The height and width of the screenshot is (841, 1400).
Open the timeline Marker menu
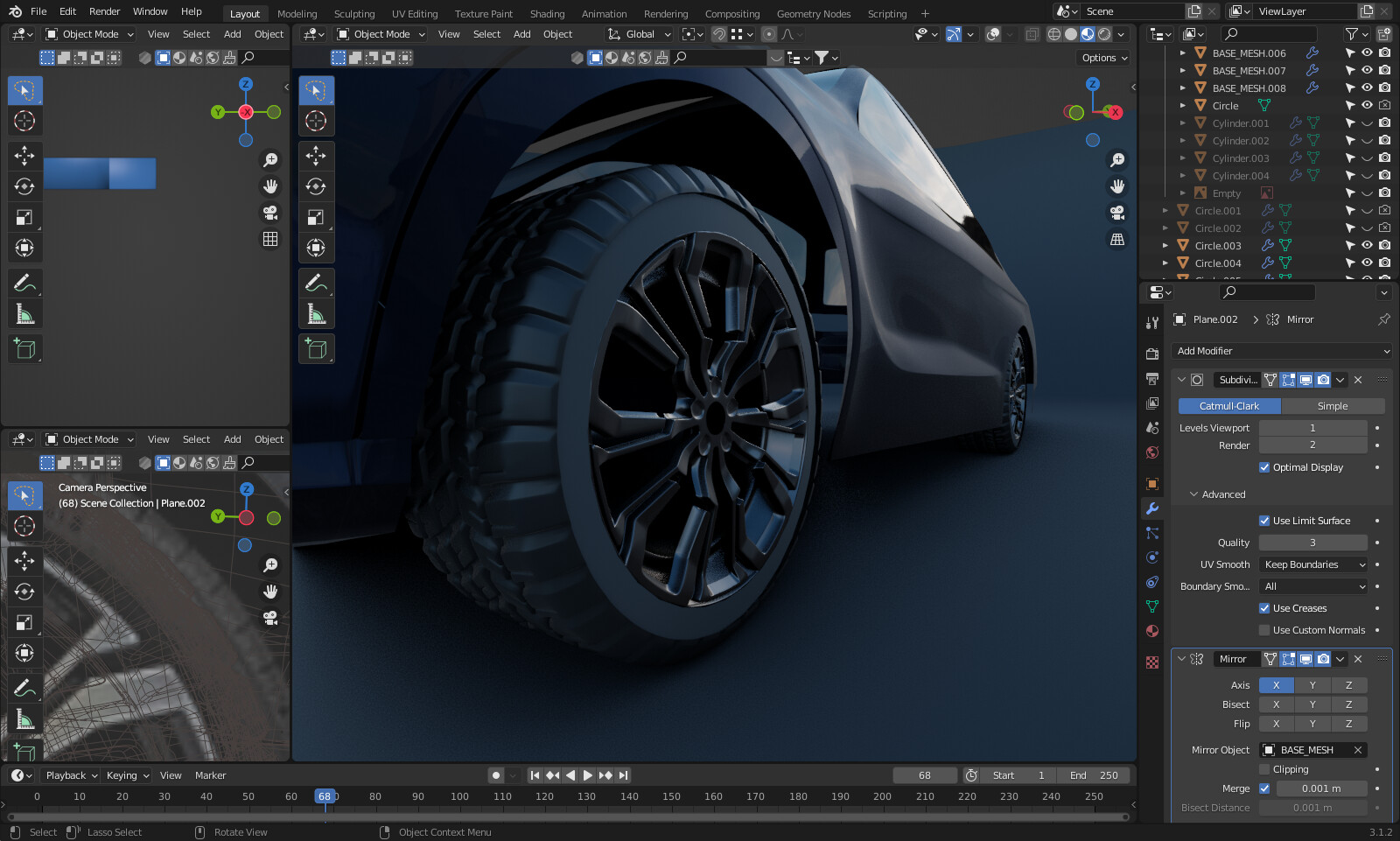click(x=210, y=775)
